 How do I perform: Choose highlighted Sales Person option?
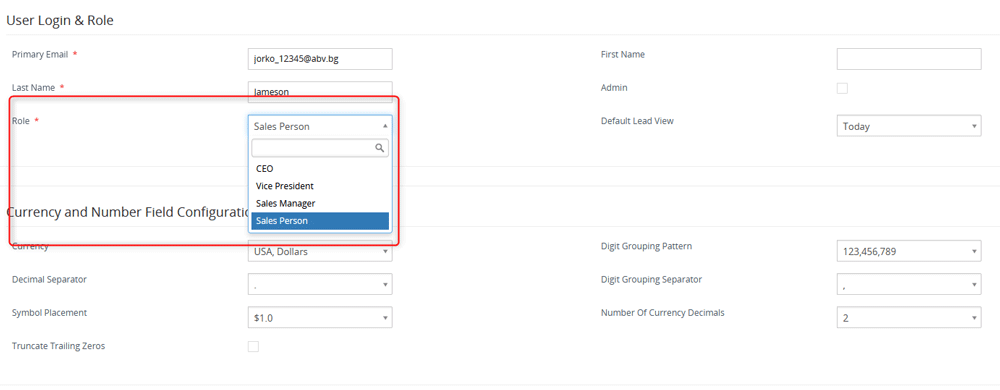[320, 220]
